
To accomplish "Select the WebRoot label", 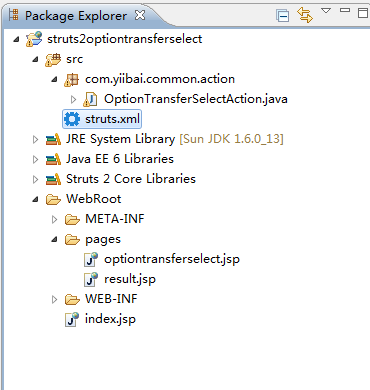I will [94, 199].
